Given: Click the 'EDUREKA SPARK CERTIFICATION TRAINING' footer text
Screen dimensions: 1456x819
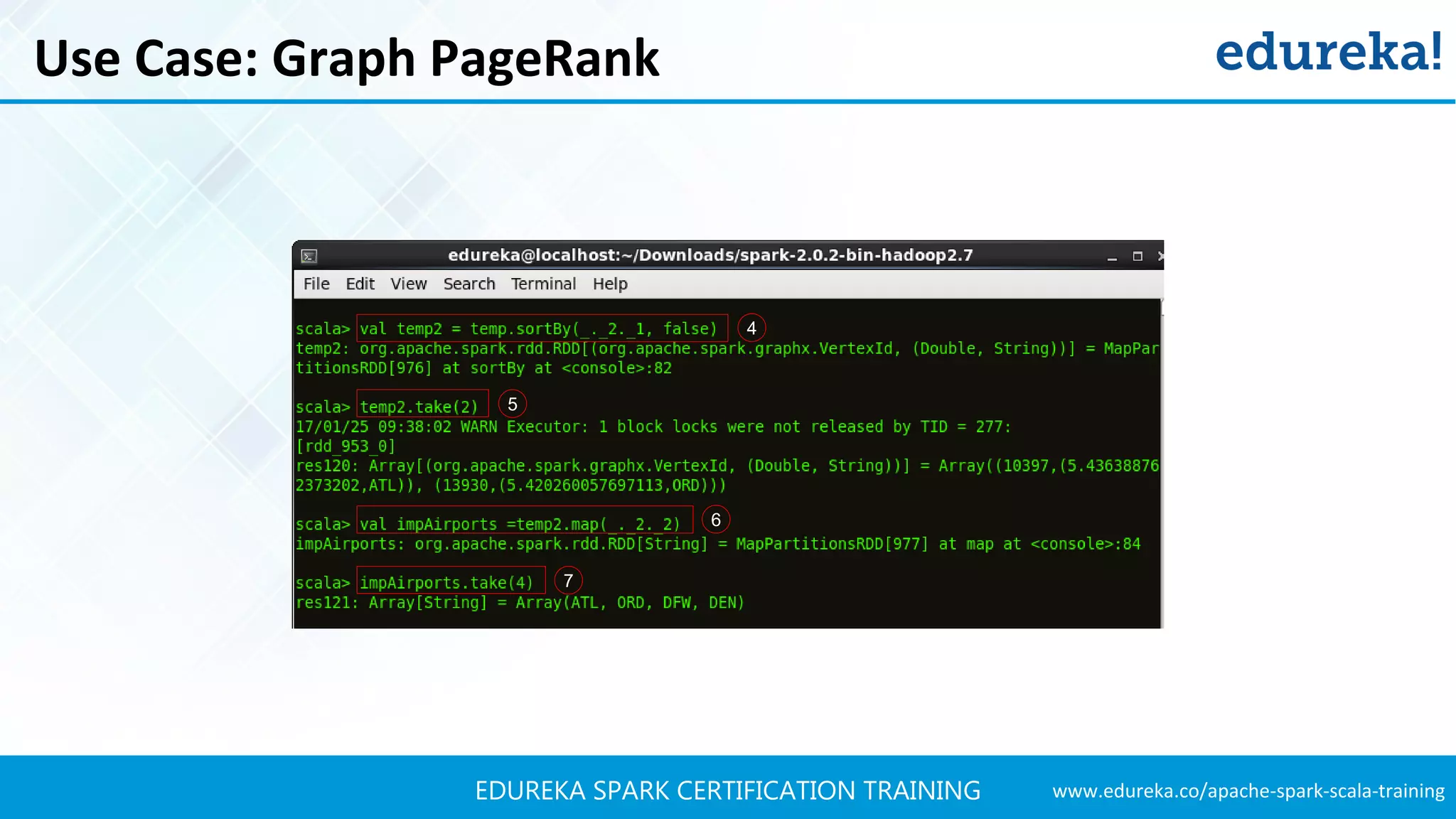Looking at the screenshot, I should click(x=727, y=791).
